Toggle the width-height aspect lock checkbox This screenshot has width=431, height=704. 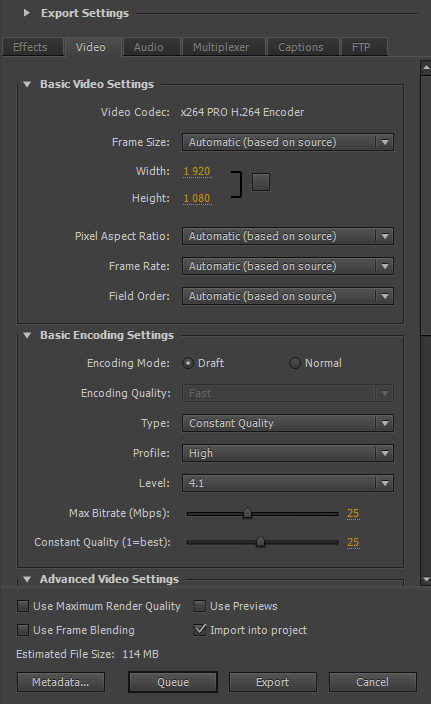pos(261,182)
